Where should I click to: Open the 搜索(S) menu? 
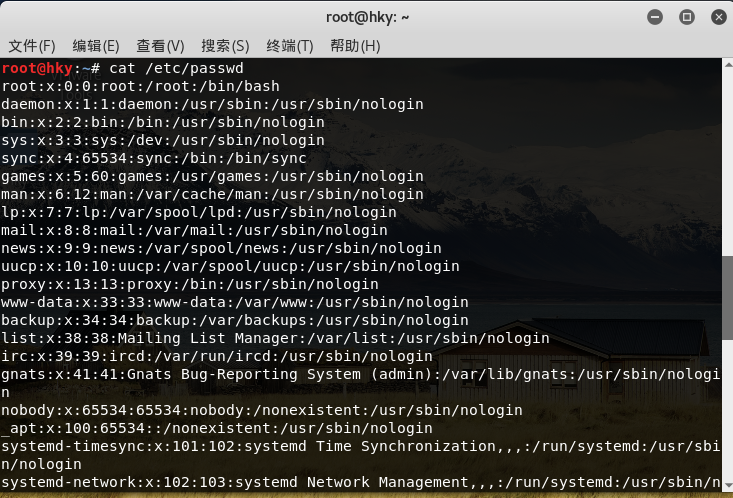[225, 46]
